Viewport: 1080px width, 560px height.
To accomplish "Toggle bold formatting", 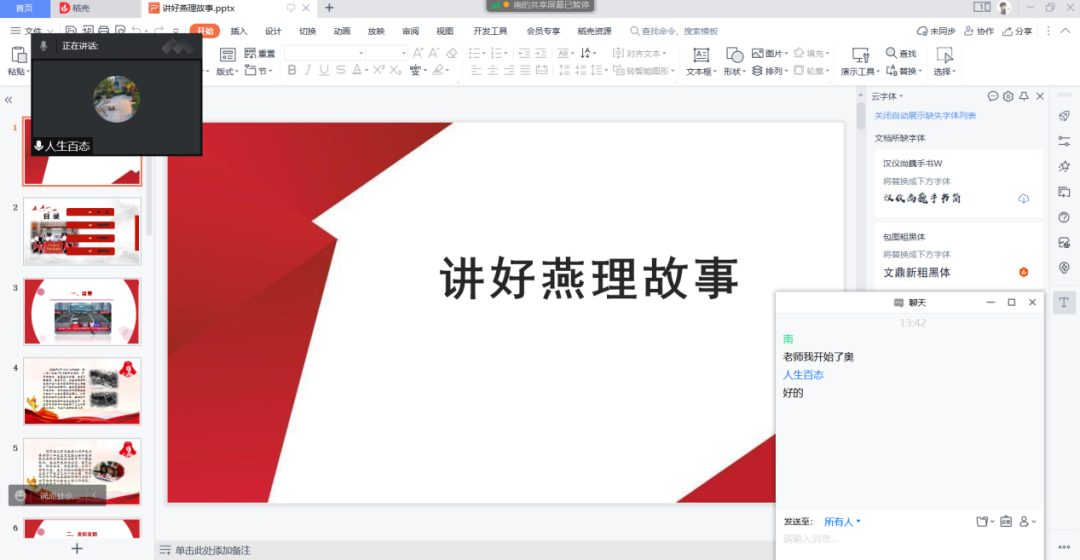I will [x=292, y=71].
